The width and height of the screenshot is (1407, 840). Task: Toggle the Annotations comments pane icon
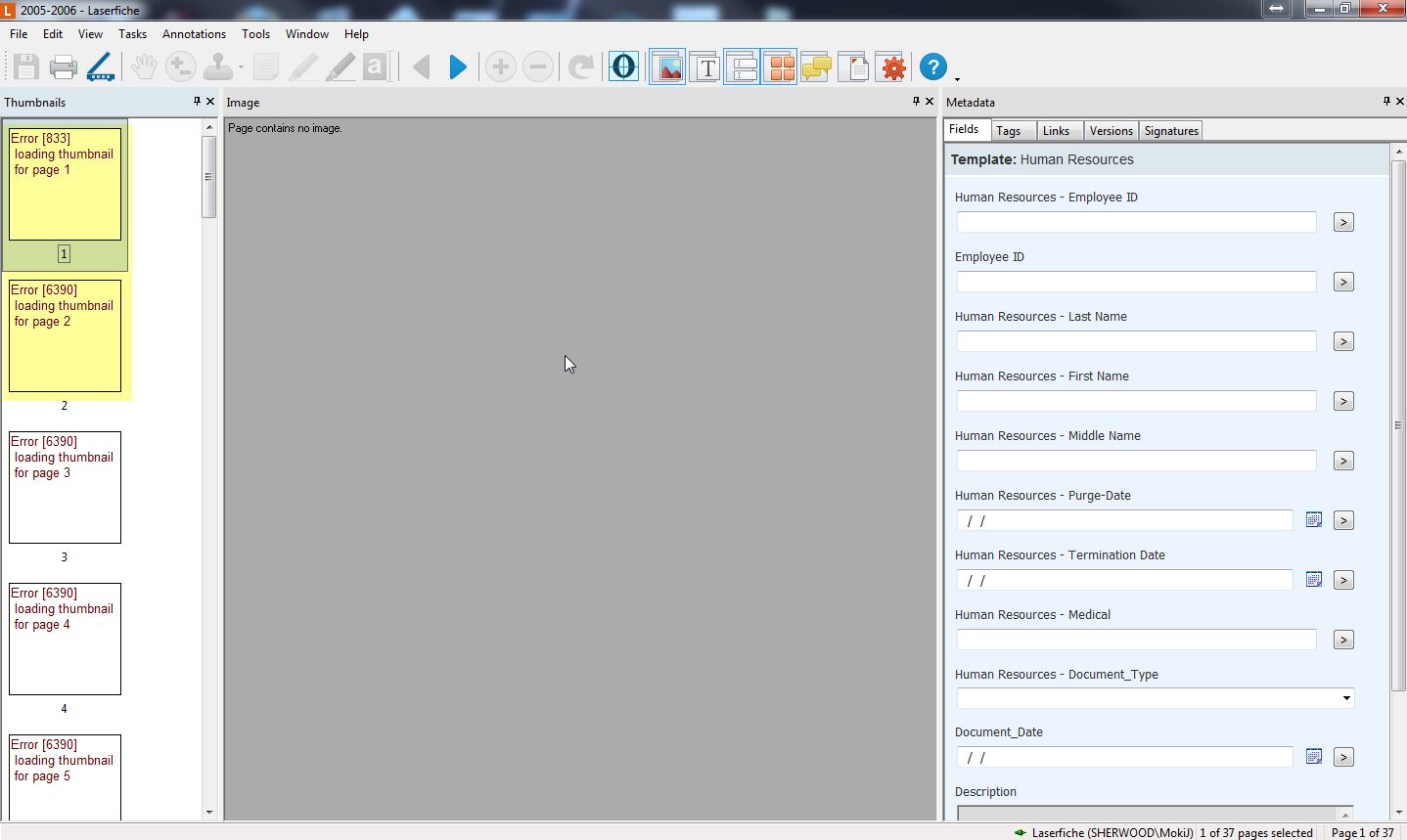pos(816,66)
